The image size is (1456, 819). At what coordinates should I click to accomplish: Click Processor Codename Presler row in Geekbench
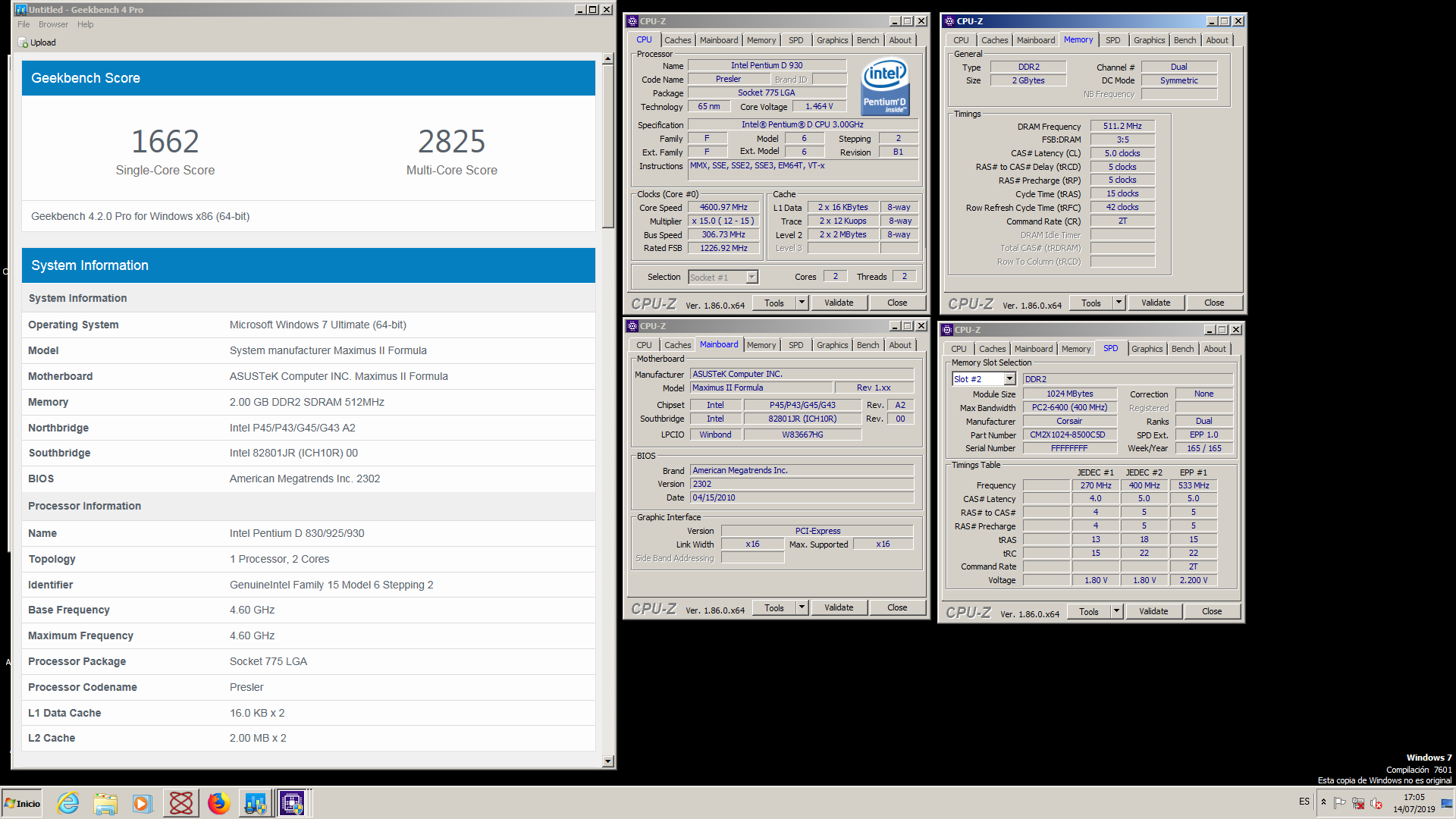coord(309,687)
